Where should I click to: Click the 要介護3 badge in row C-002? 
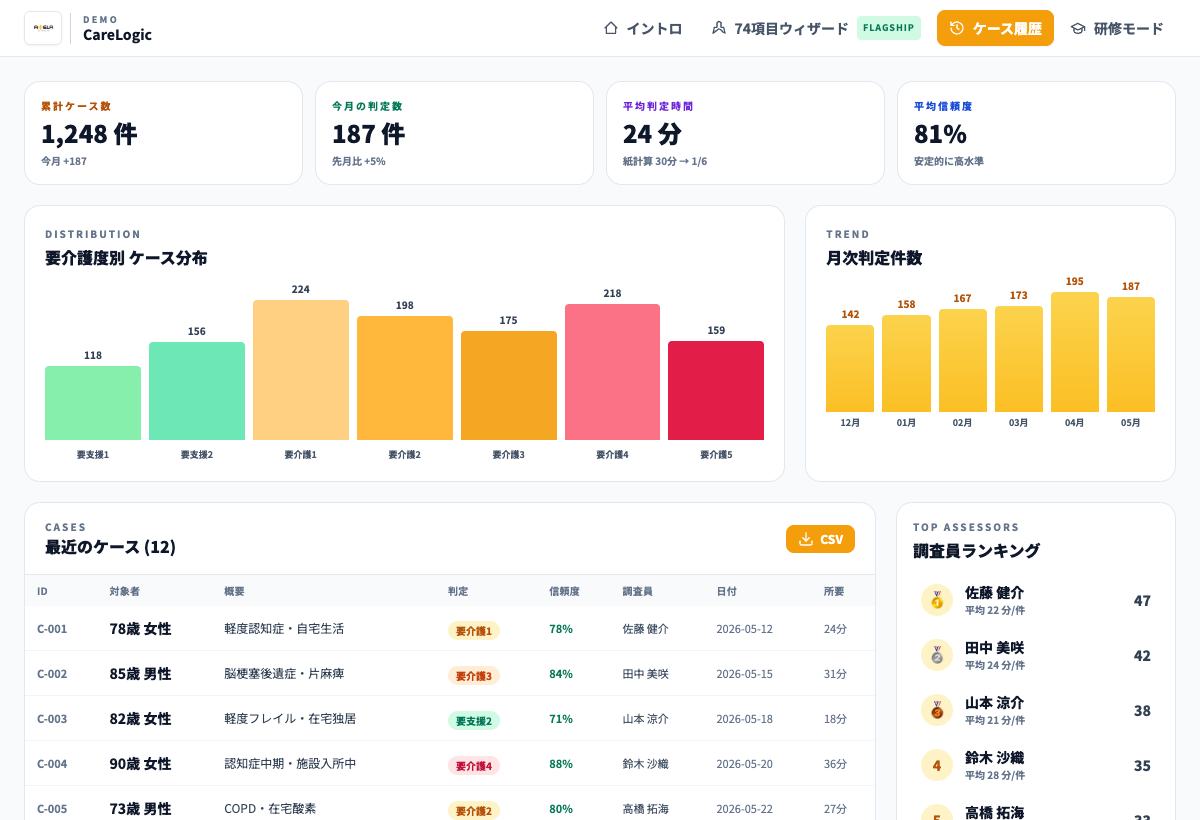pos(474,675)
